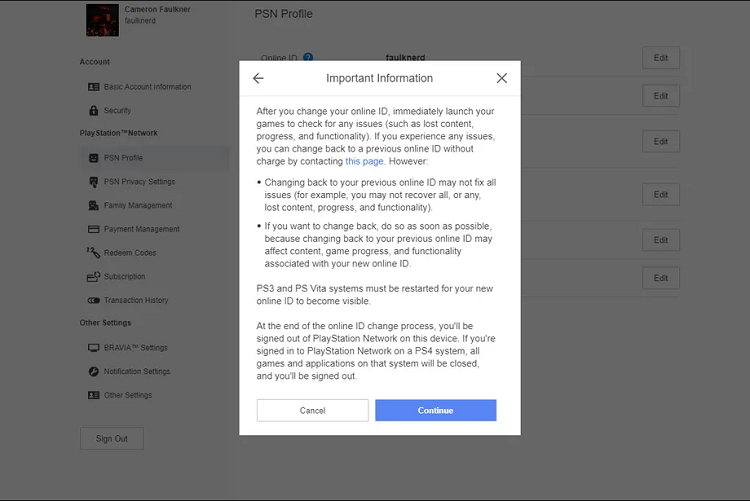Click the Important Information dialog title

379,78
